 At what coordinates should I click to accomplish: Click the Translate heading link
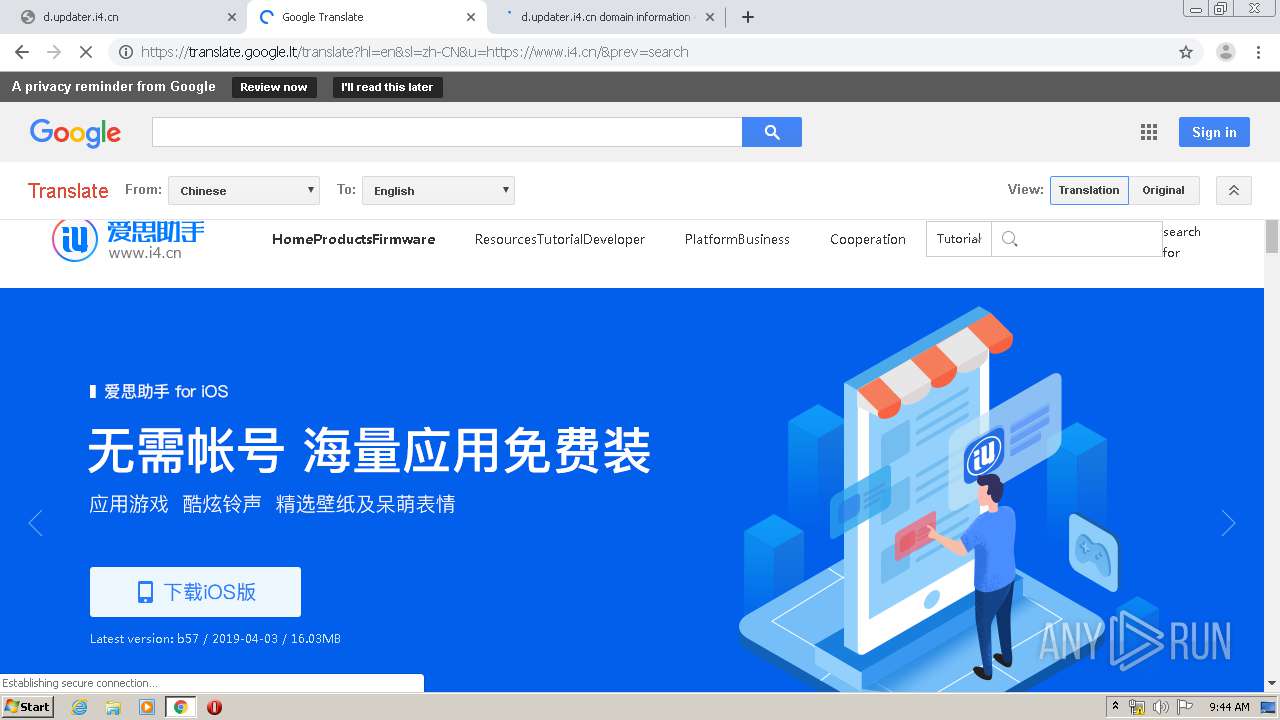[68, 190]
